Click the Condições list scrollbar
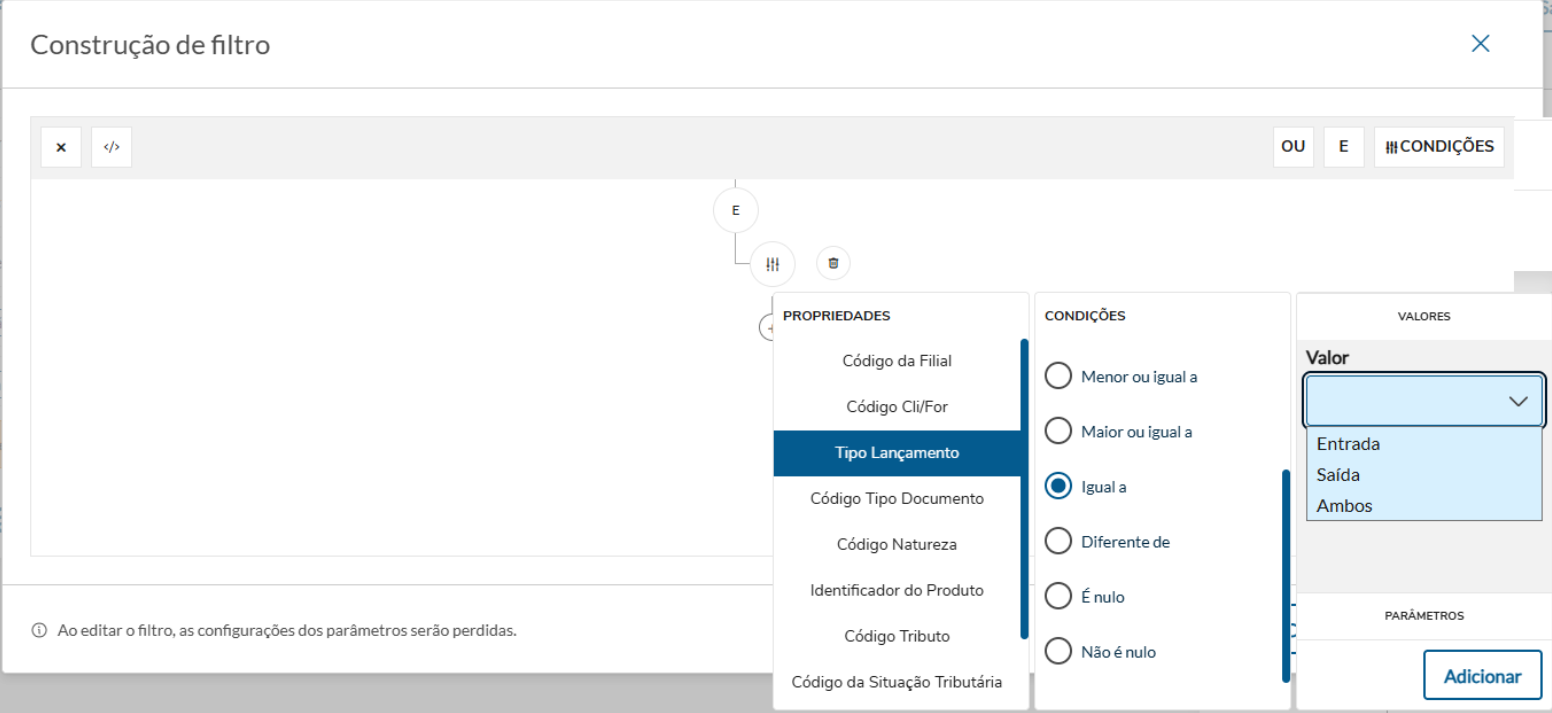The image size is (1552, 713). [x=1286, y=576]
